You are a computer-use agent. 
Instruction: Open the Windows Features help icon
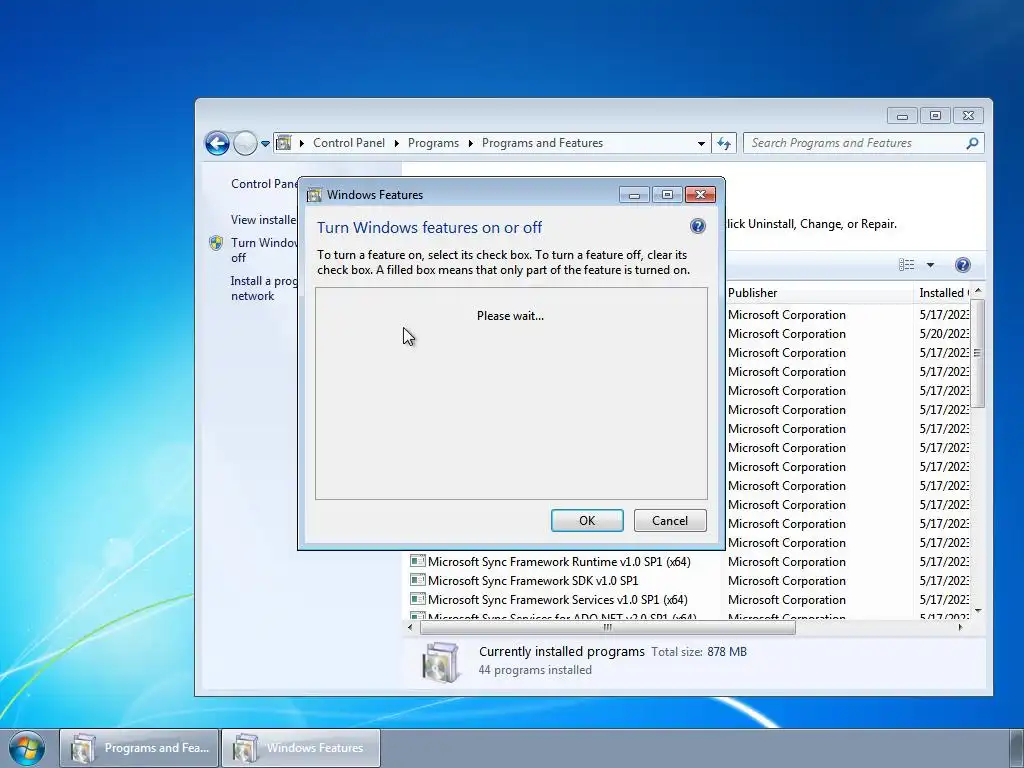tap(697, 227)
